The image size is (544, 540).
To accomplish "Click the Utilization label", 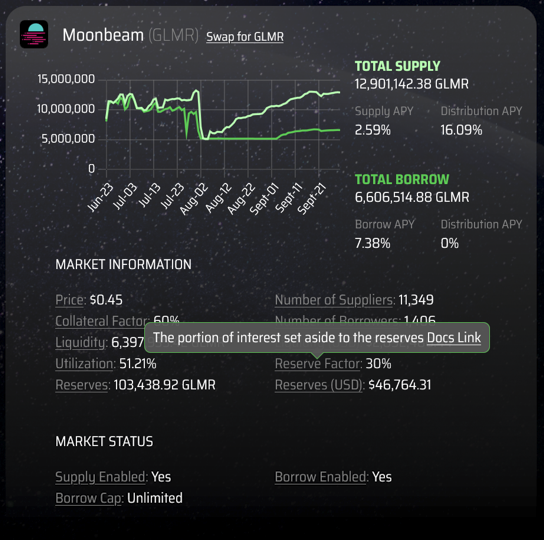I will 85,364.
